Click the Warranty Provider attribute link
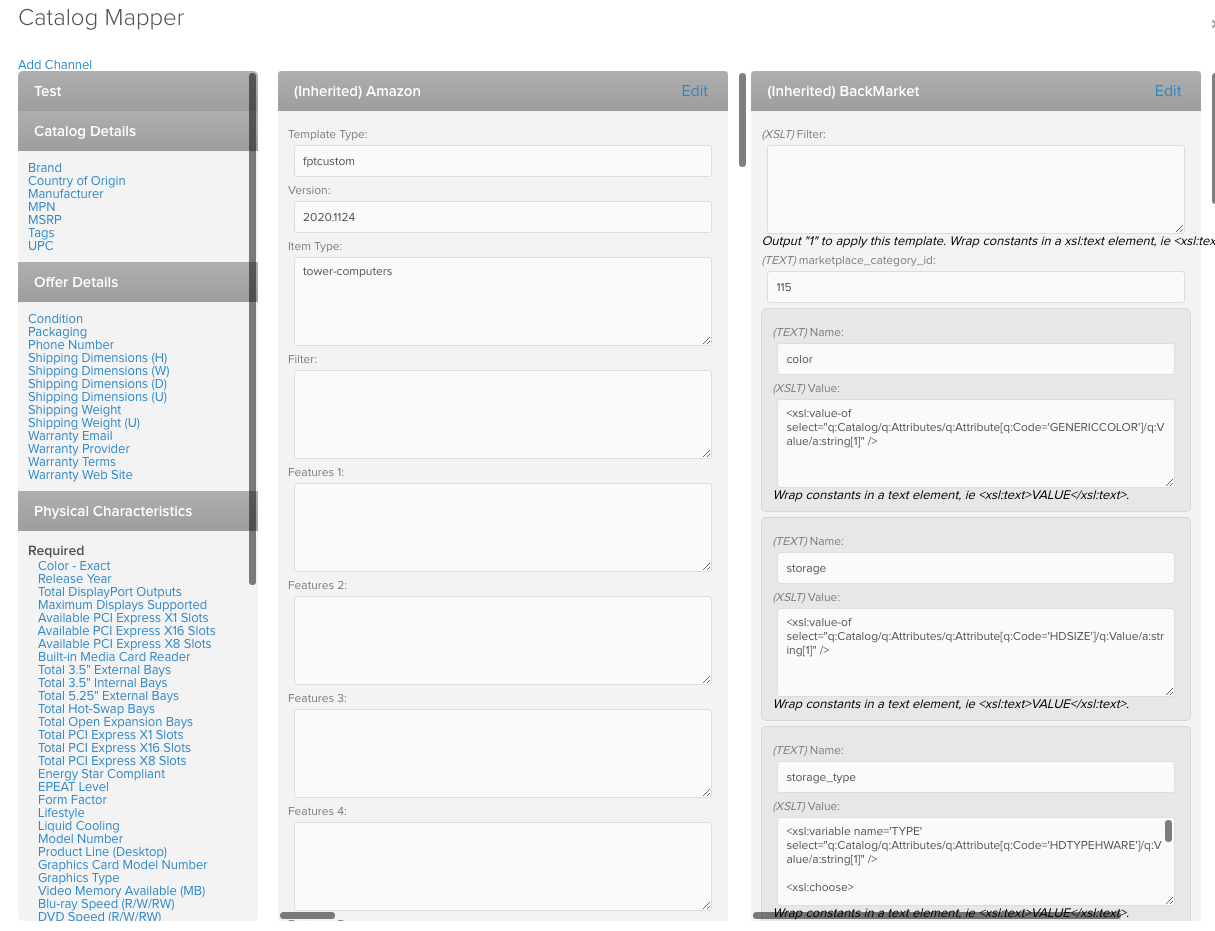This screenshot has height=931, width=1215. [x=79, y=449]
